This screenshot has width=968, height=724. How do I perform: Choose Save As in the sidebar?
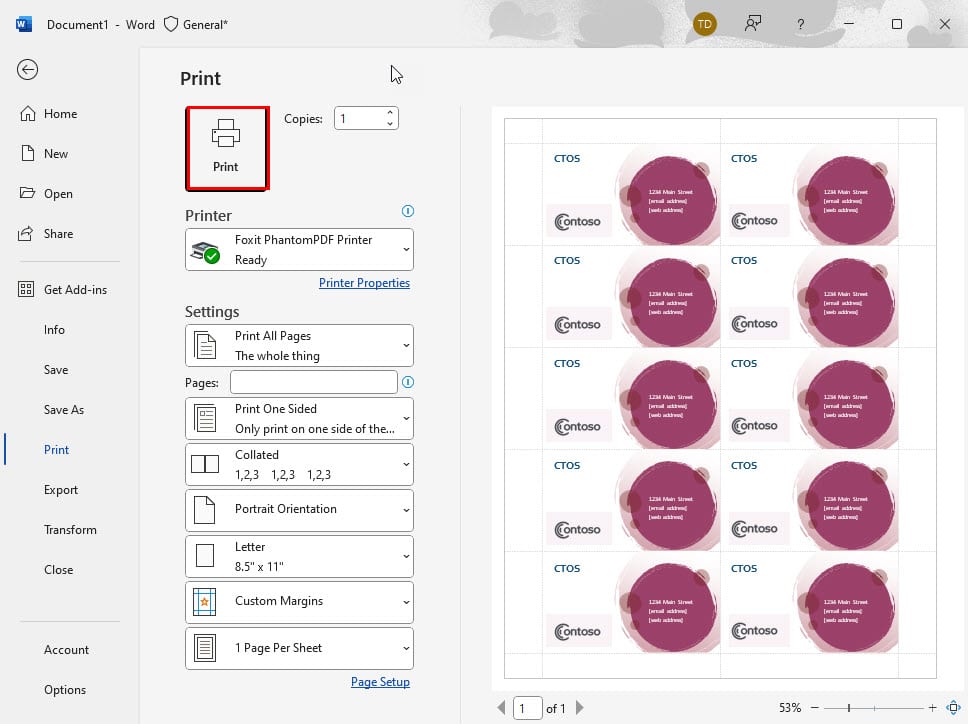click(x=64, y=410)
